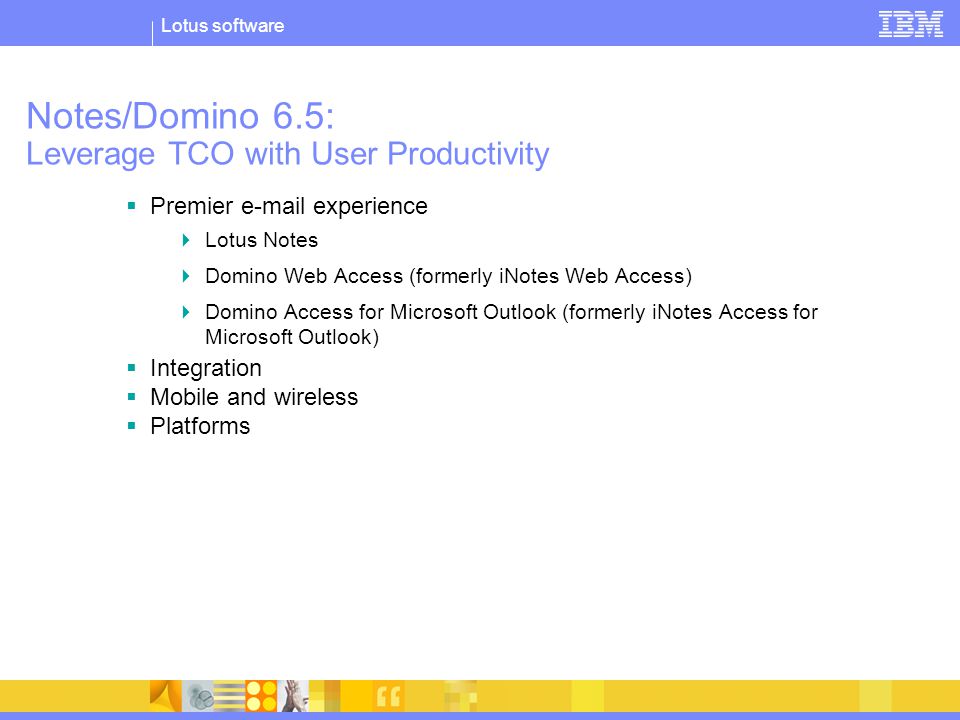Screen dimensions: 960x720
Task: Click the "Domino Access for Microsoft Outlook" line
Action: pos(511,324)
